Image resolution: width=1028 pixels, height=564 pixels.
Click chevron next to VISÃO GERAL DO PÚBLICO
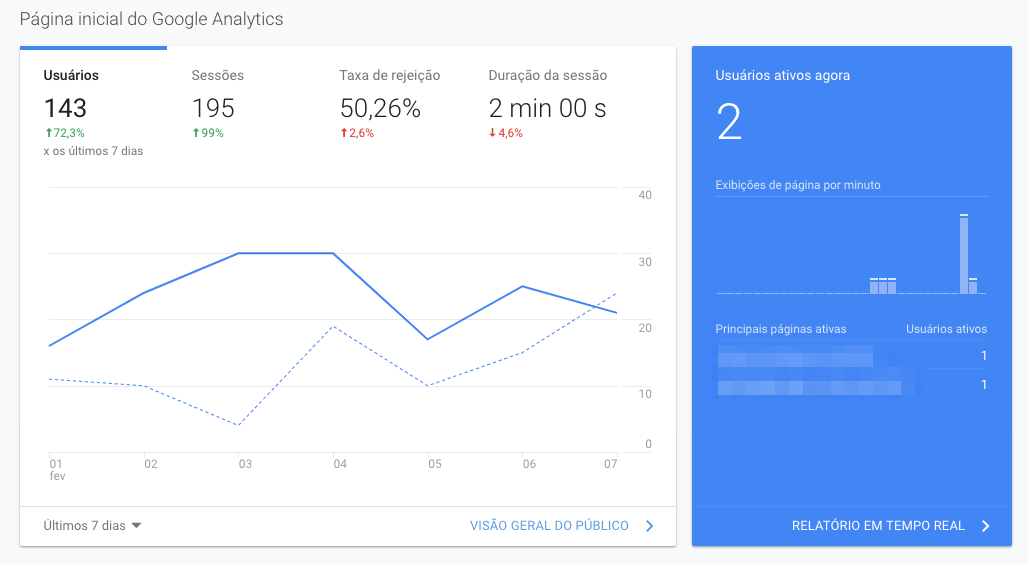pyautogui.click(x=649, y=525)
